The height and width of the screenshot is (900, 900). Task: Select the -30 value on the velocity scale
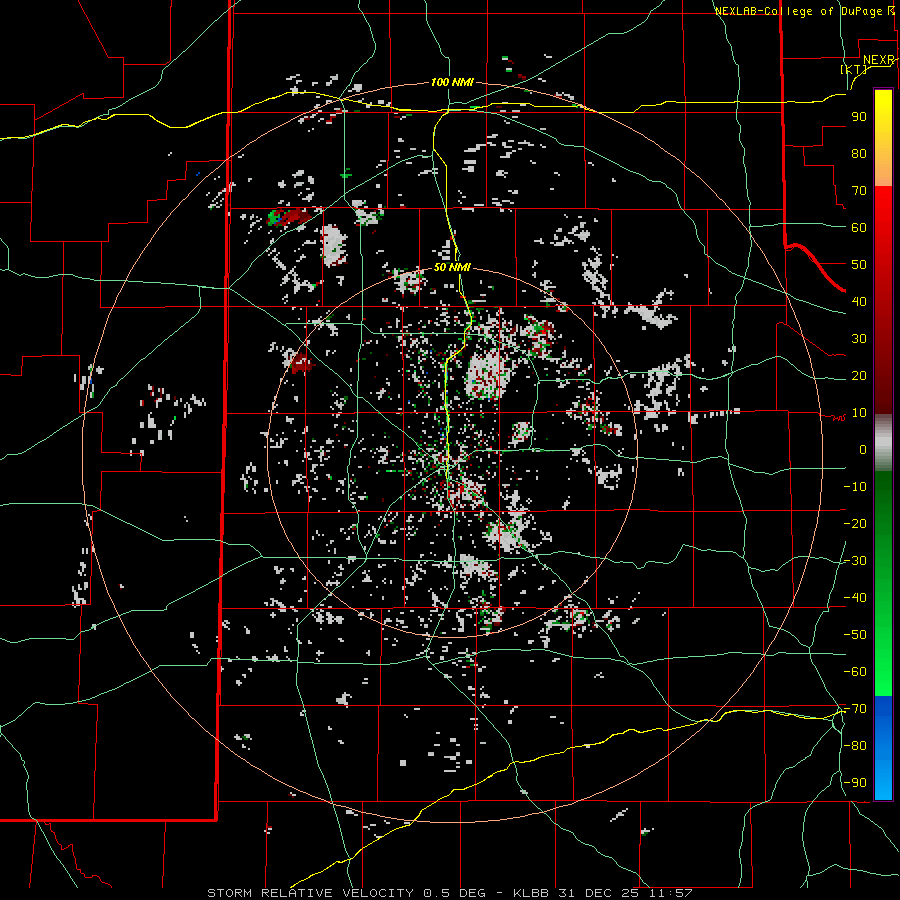tap(855, 561)
